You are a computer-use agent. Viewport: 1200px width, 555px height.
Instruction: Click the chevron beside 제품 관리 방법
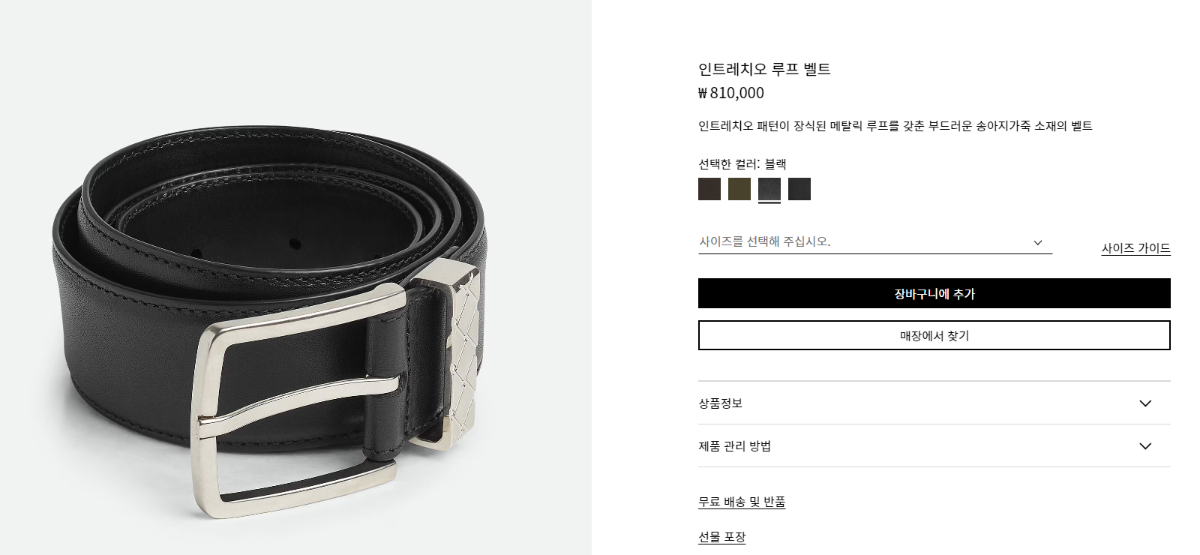coord(1145,446)
